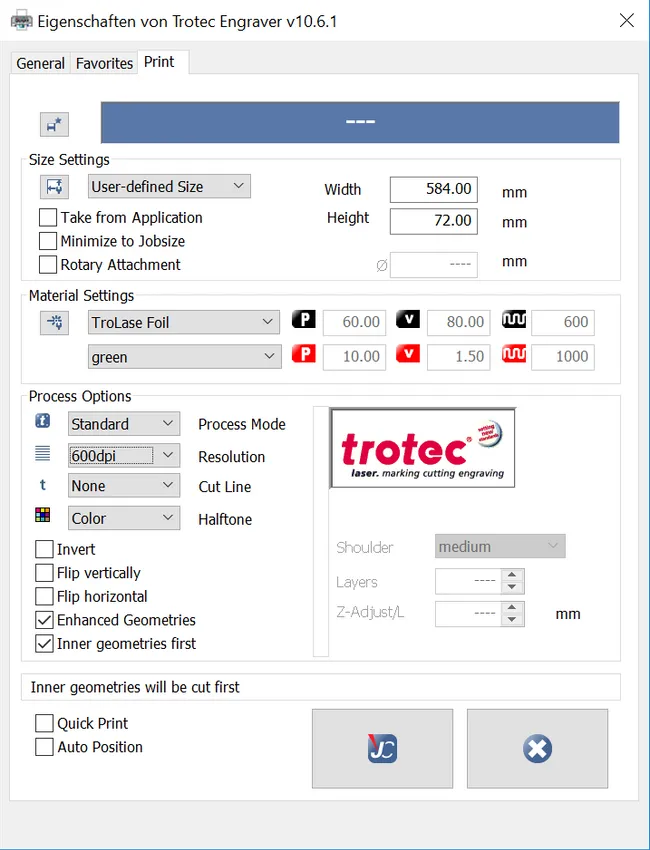Open the Standard process mode dropdown

124,424
